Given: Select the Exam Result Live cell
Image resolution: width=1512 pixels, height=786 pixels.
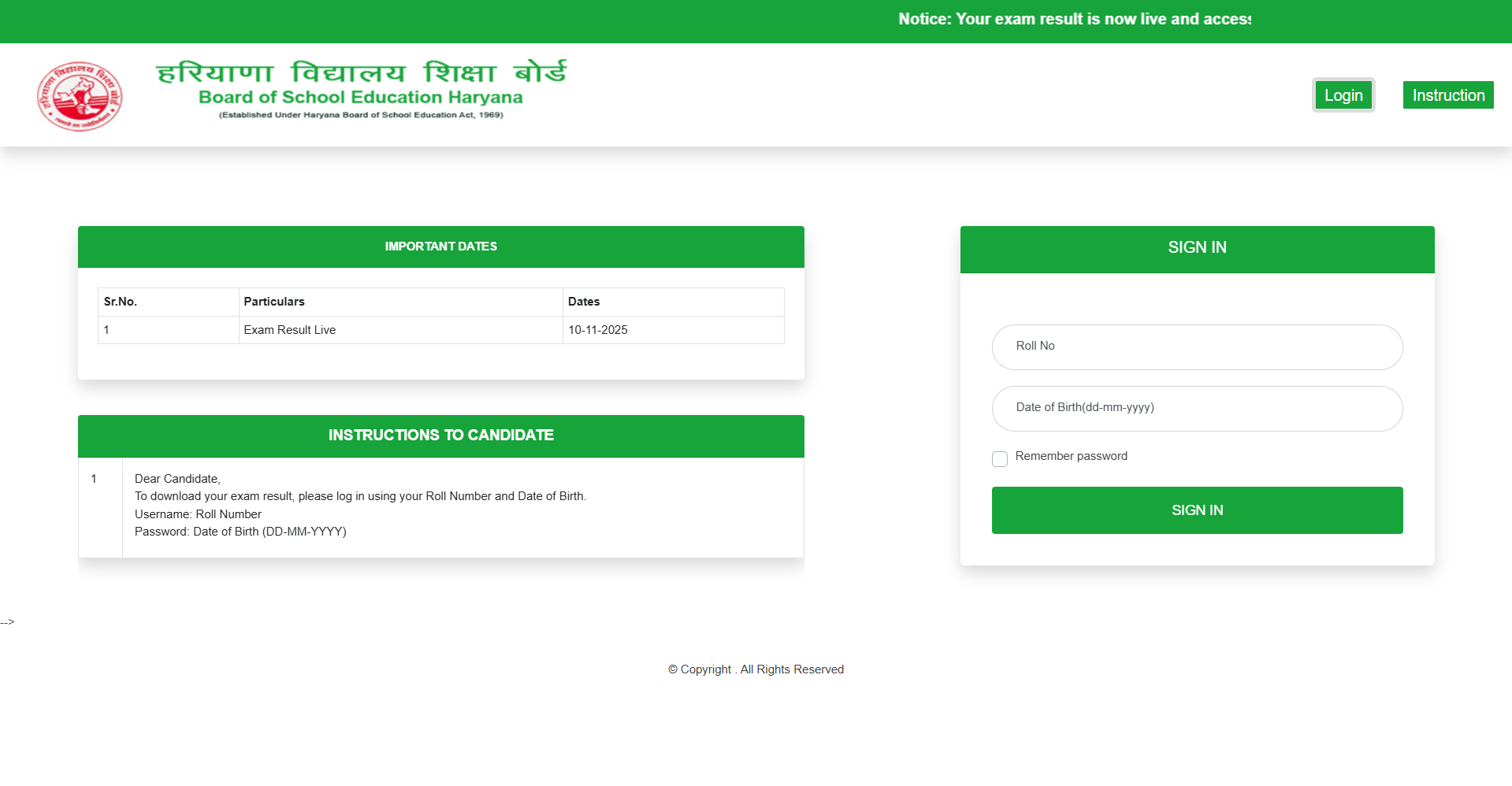Looking at the screenshot, I should click(x=290, y=330).
